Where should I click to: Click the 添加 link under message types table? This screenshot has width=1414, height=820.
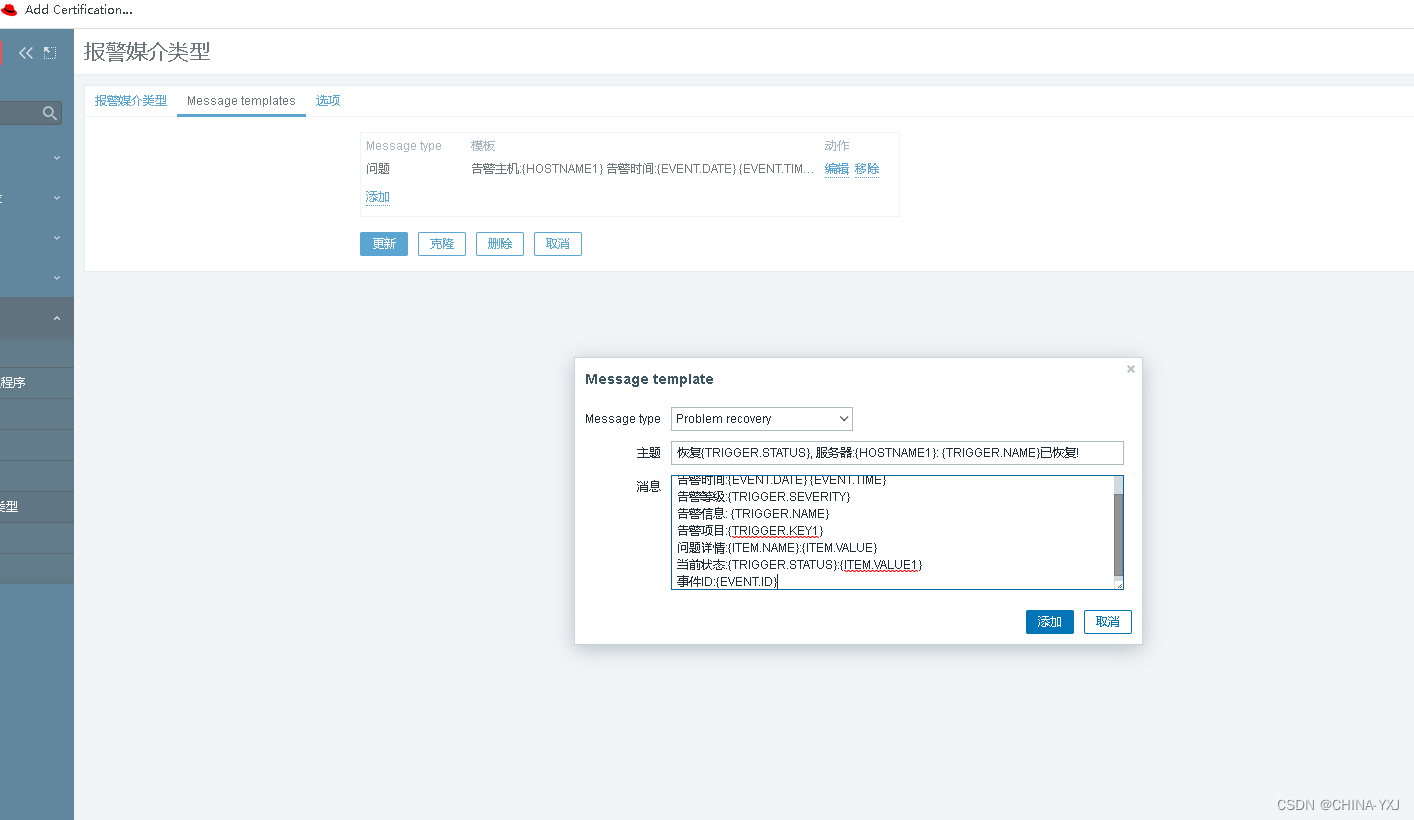click(x=378, y=197)
